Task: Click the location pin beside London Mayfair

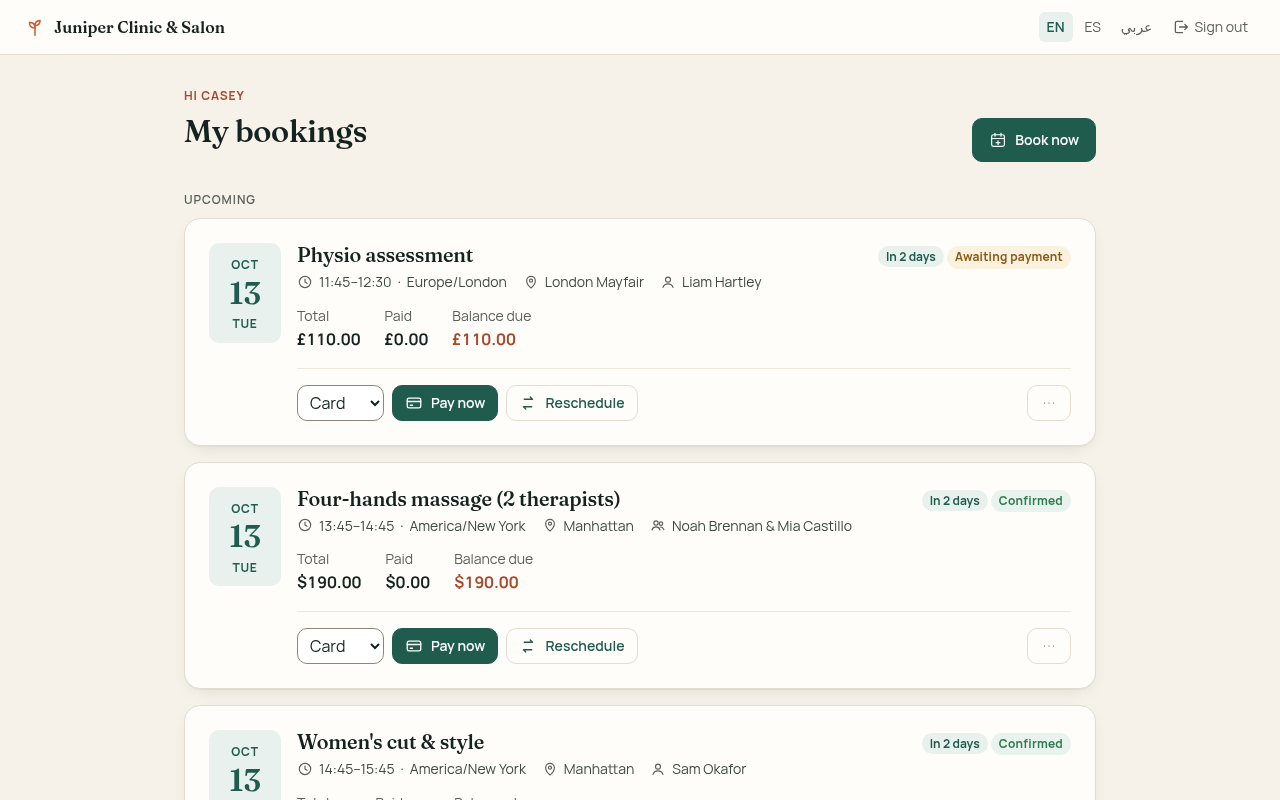Action: tap(531, 282)
